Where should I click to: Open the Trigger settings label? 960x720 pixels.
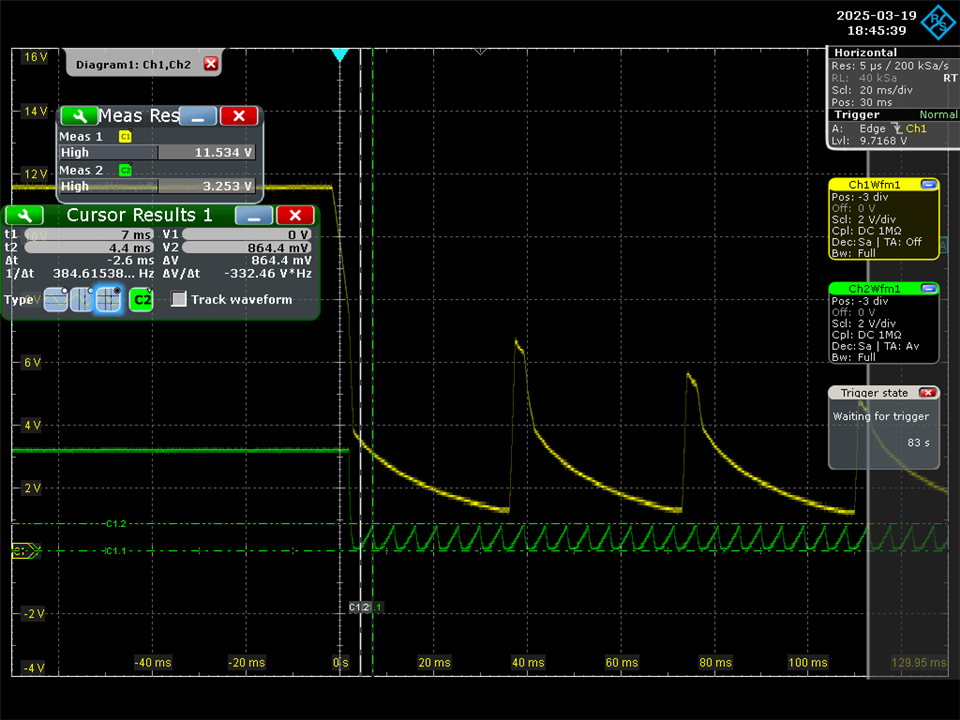pos(856,115)
